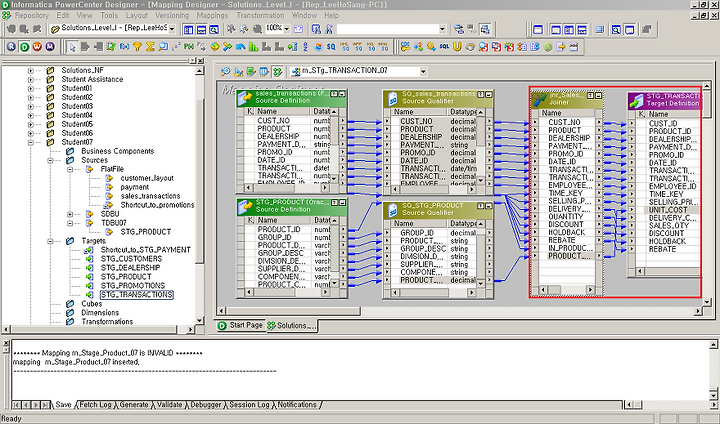Viewport: 720px width, 424px height.
Task: Open the Transformation menu
Action: [x=260, y=15]
